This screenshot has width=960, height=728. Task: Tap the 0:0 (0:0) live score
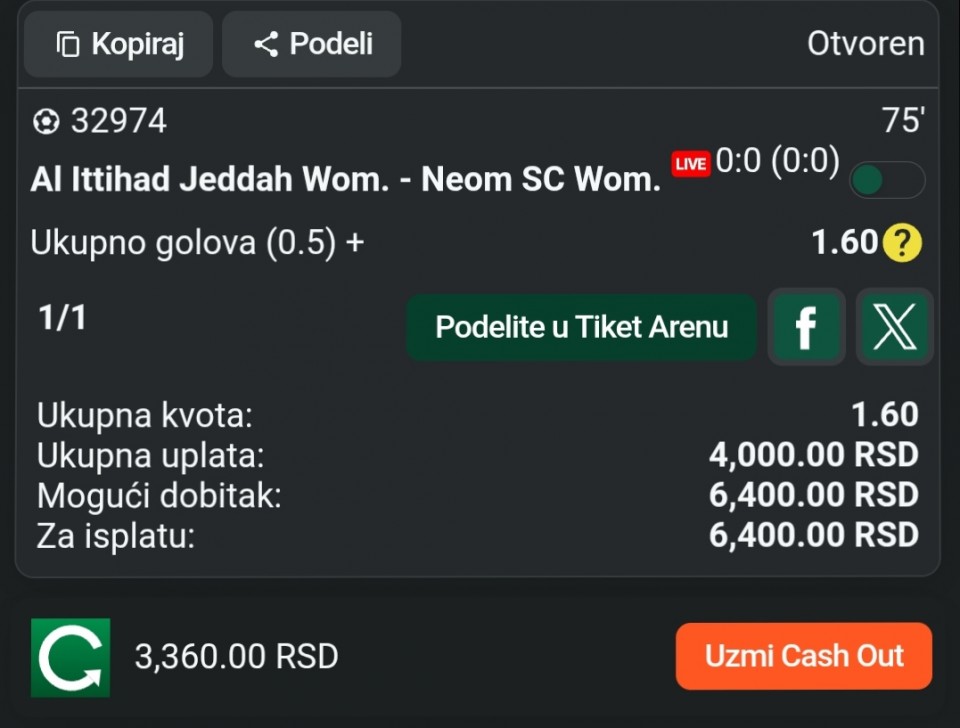[777, 161]
